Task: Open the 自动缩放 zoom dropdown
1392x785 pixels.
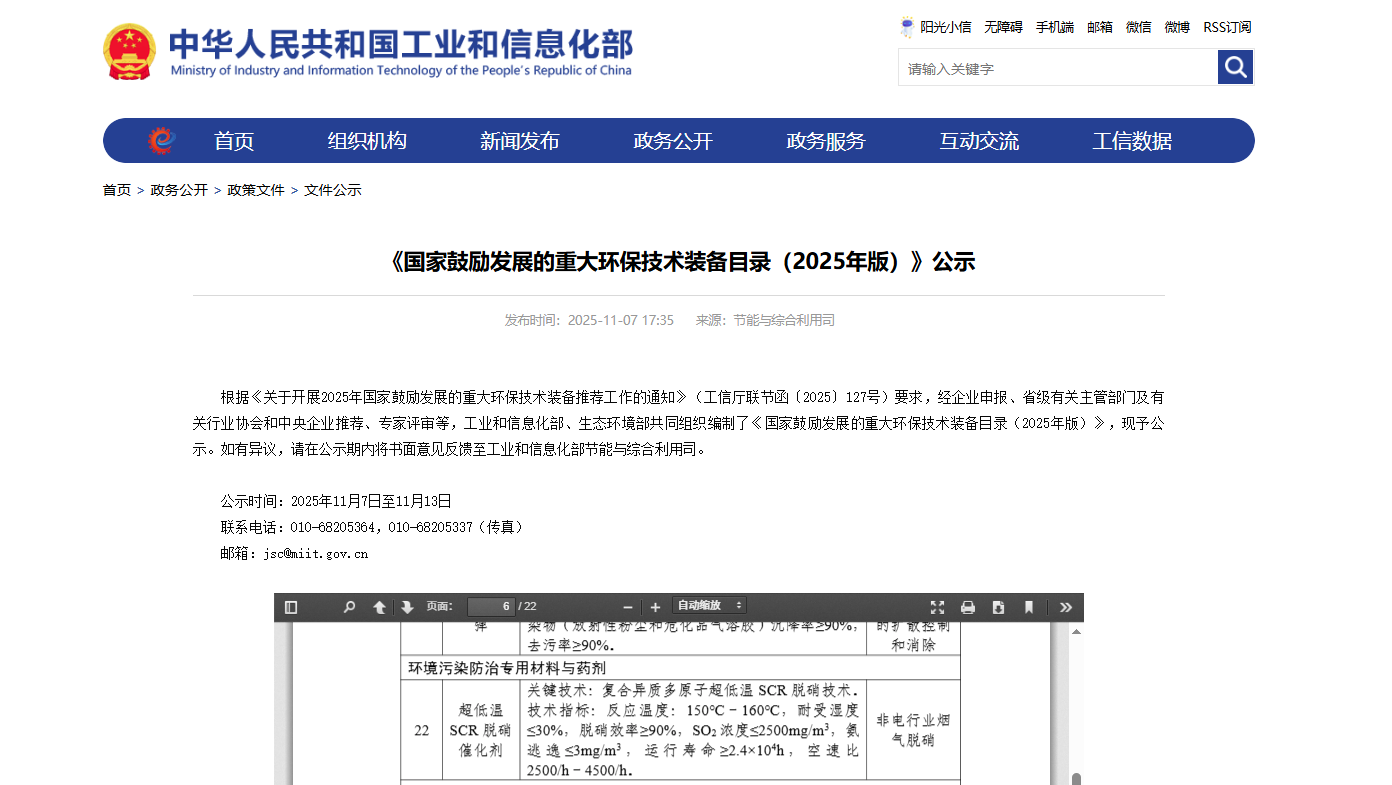Action: pos(709,606)
